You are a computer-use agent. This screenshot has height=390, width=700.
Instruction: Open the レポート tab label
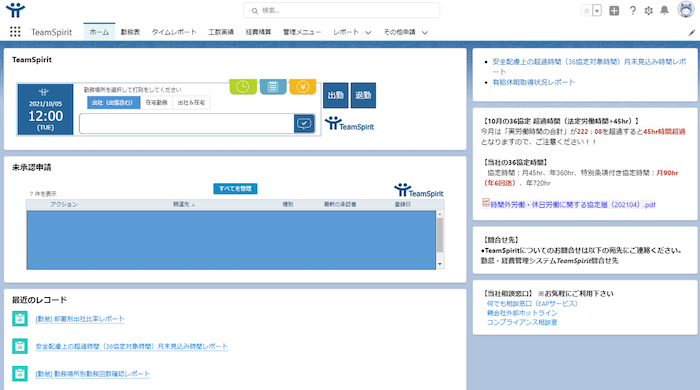point(346,32)
